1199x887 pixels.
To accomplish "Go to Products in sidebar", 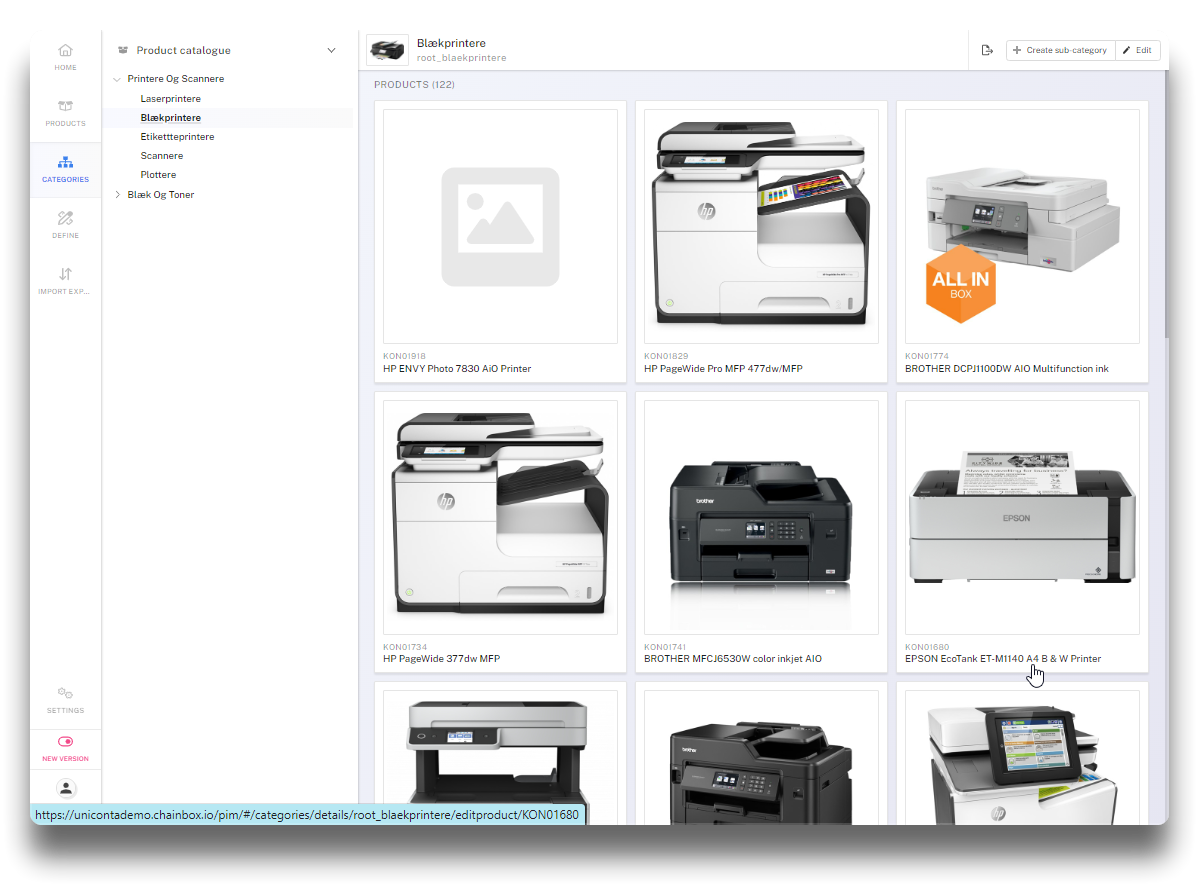I will coord(66,113).
